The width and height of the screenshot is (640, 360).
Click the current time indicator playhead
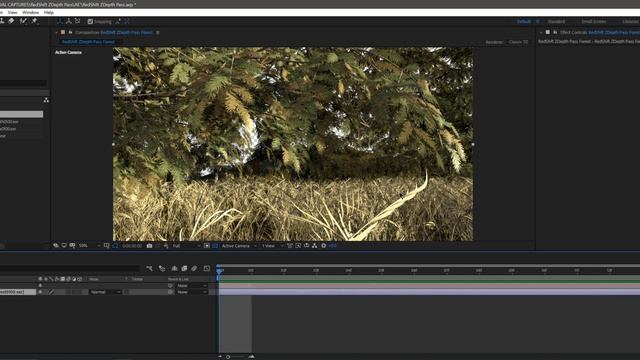tap(219, 270)
